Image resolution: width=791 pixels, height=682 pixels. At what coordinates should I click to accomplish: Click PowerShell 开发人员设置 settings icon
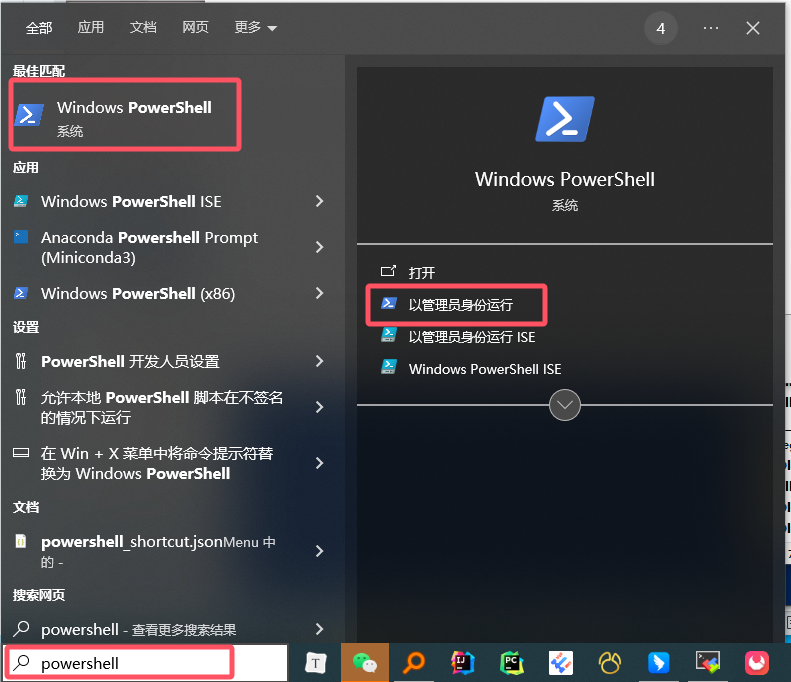click(x=21, y=361)
